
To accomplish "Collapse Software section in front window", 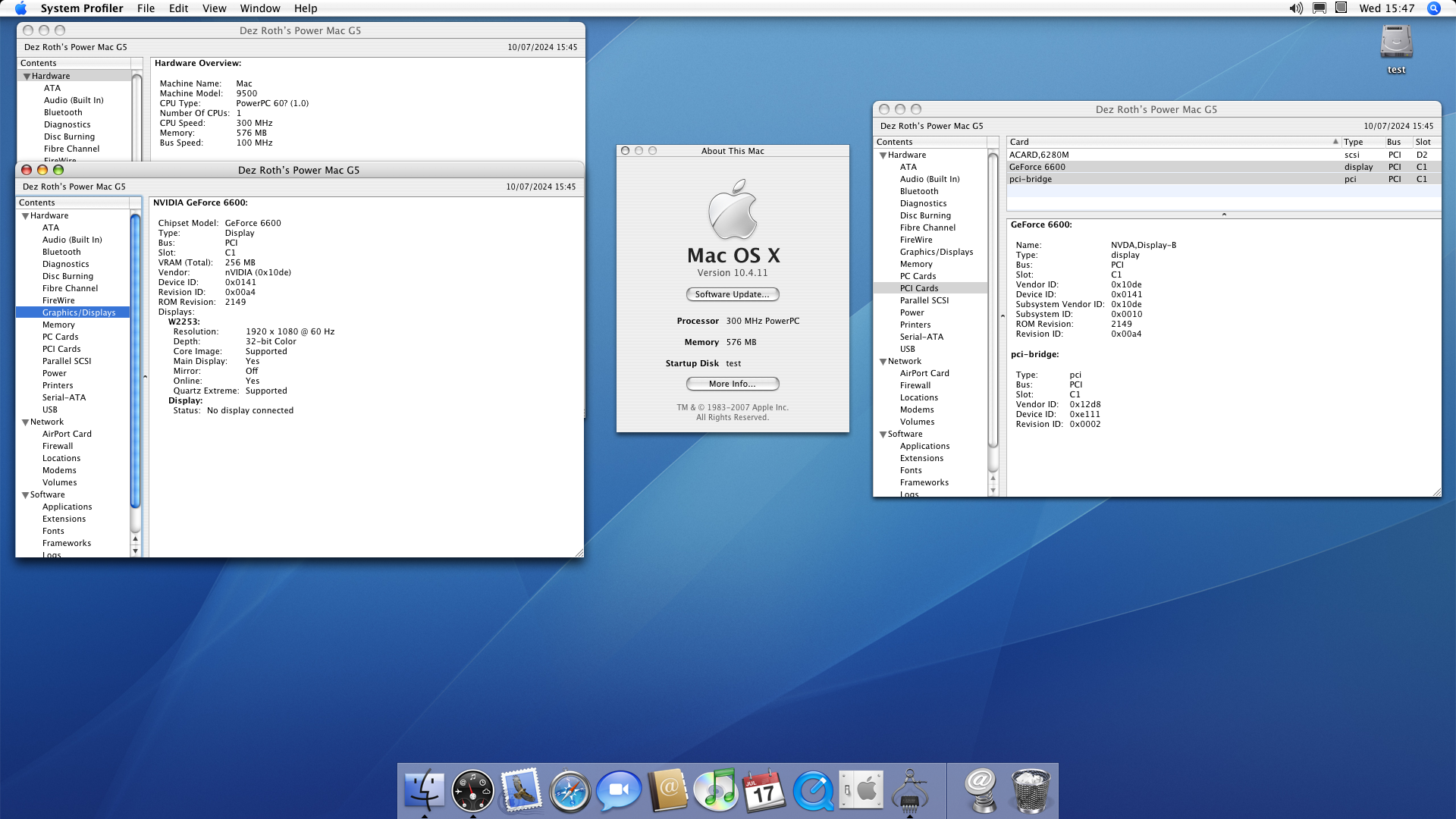I will tap(25, 495).
